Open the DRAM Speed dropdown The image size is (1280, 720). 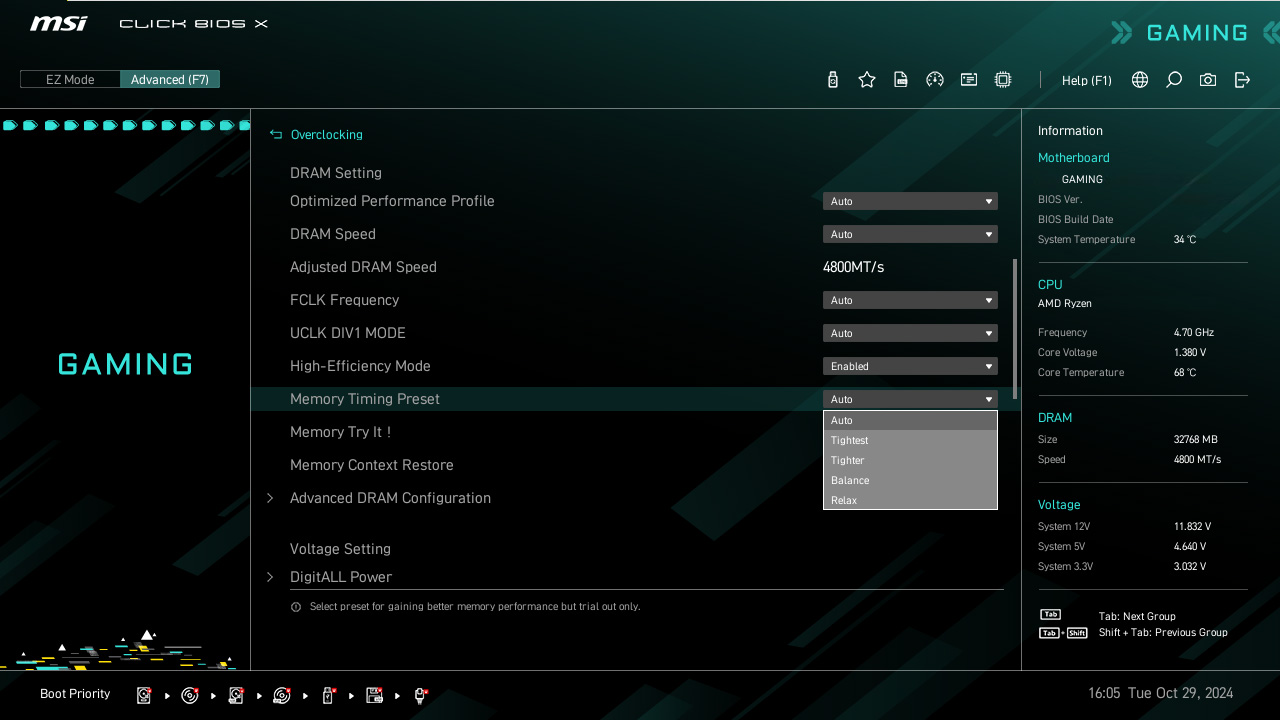point(909,233)
